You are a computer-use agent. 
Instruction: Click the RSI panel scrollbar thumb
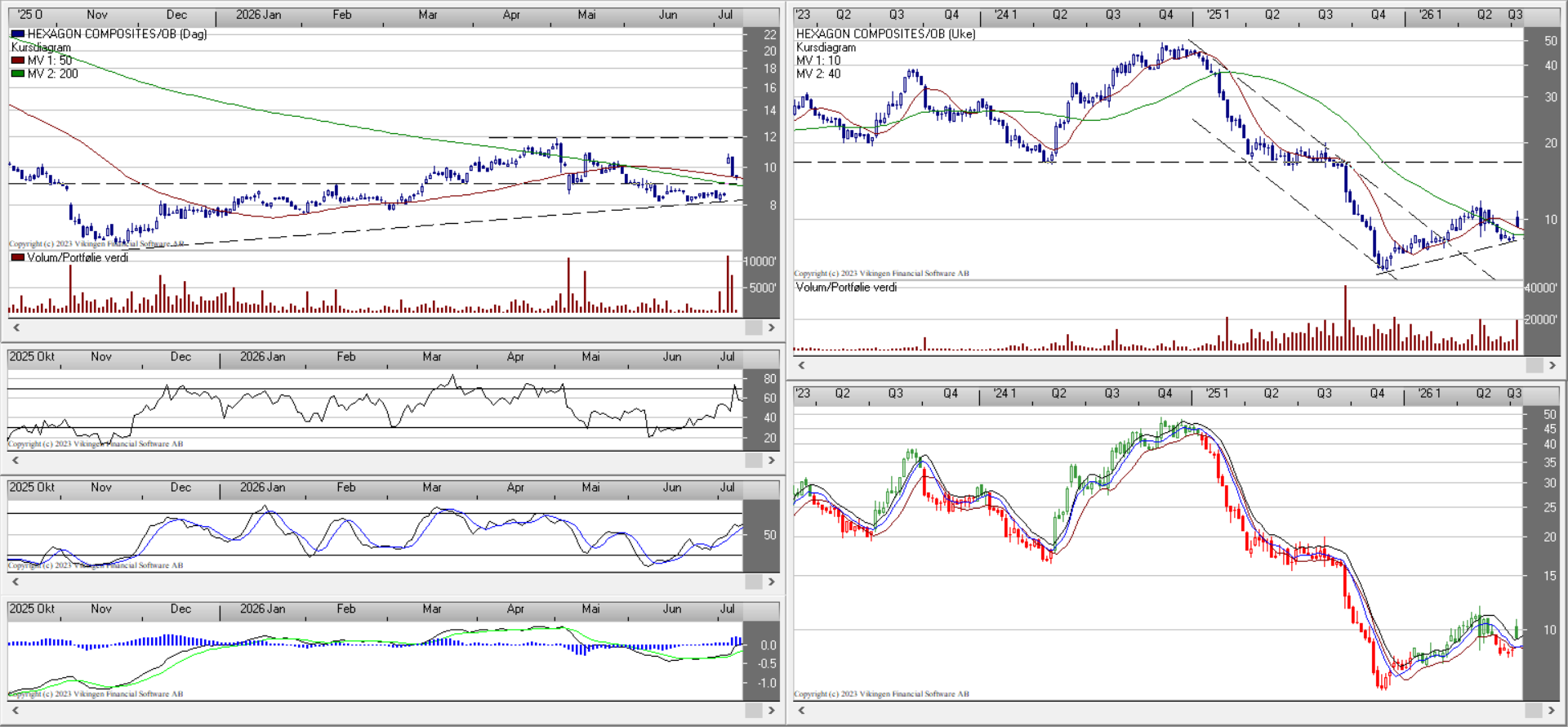coord(753,461)
